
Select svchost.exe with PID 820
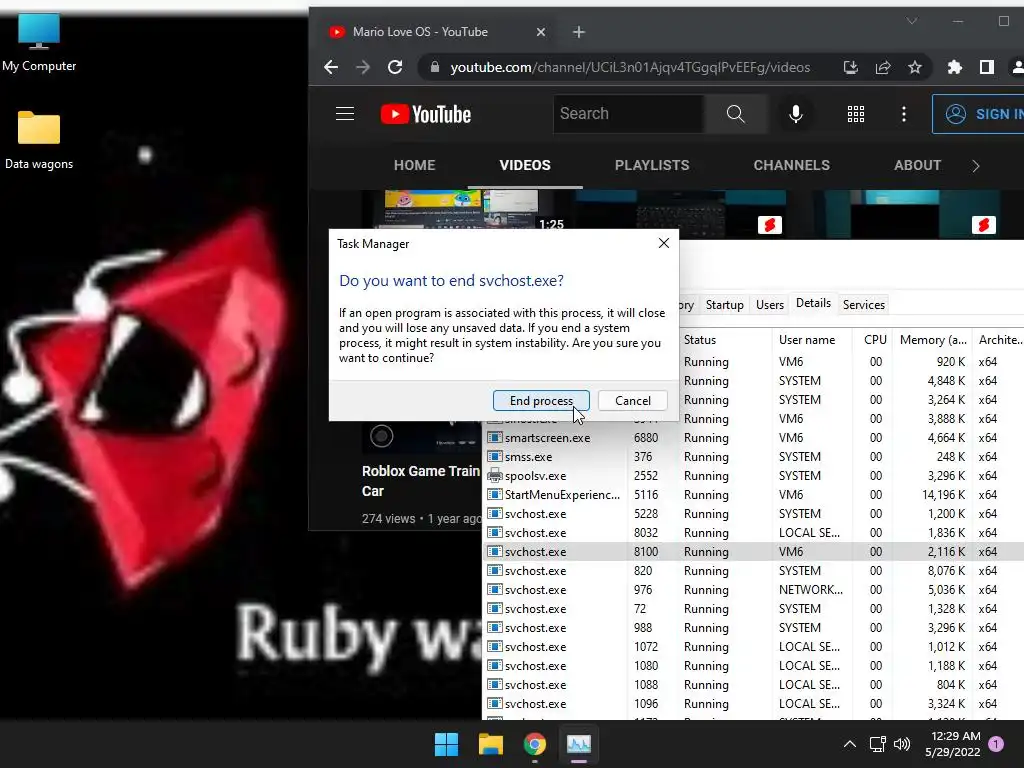[754, 571]
